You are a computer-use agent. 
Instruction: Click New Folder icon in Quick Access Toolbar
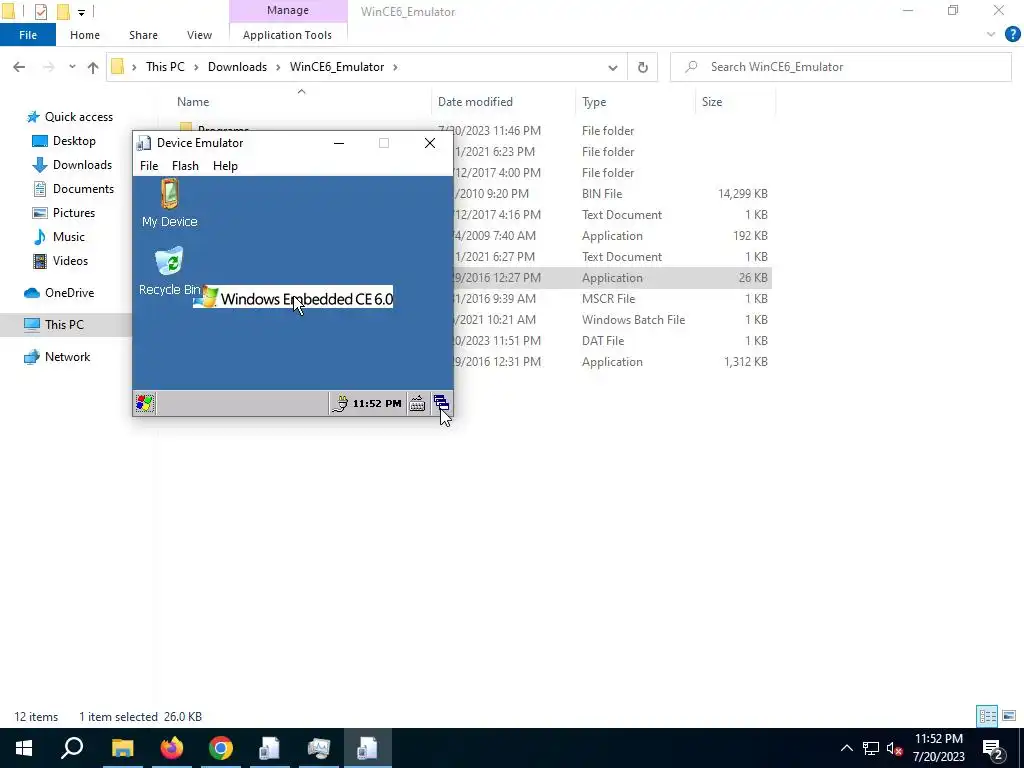pos(63,12)
